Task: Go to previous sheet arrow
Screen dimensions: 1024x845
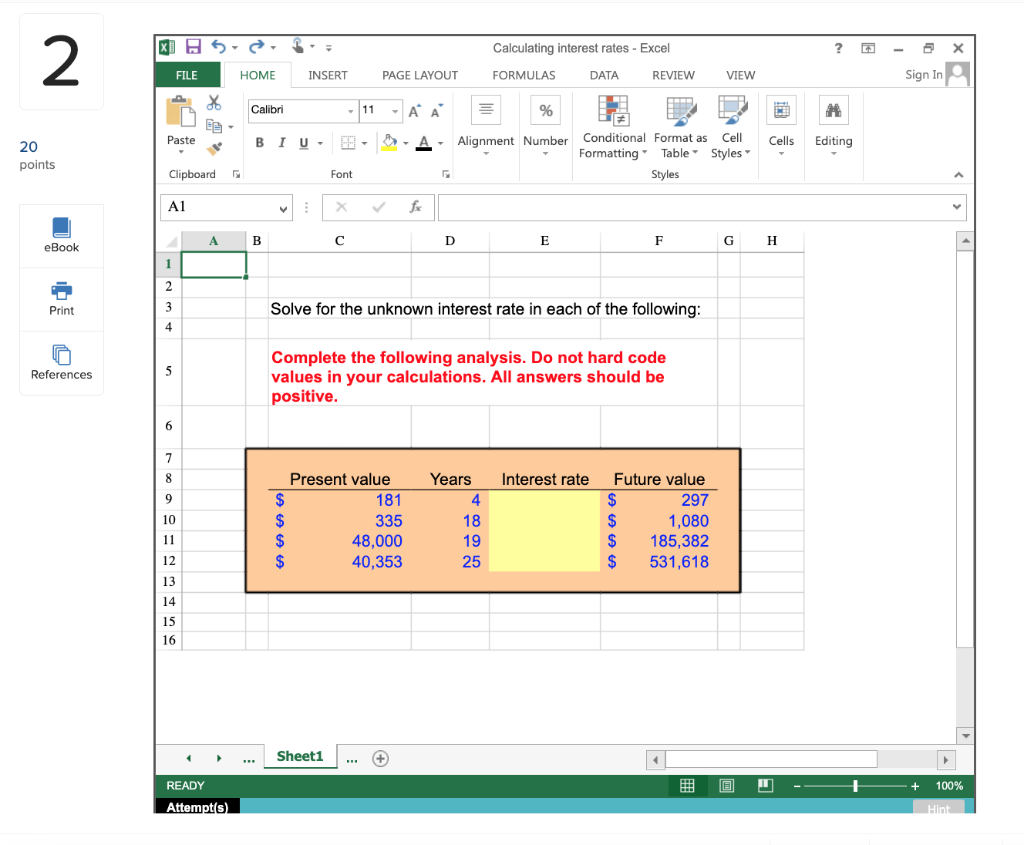Action: [x=189, y=758]
